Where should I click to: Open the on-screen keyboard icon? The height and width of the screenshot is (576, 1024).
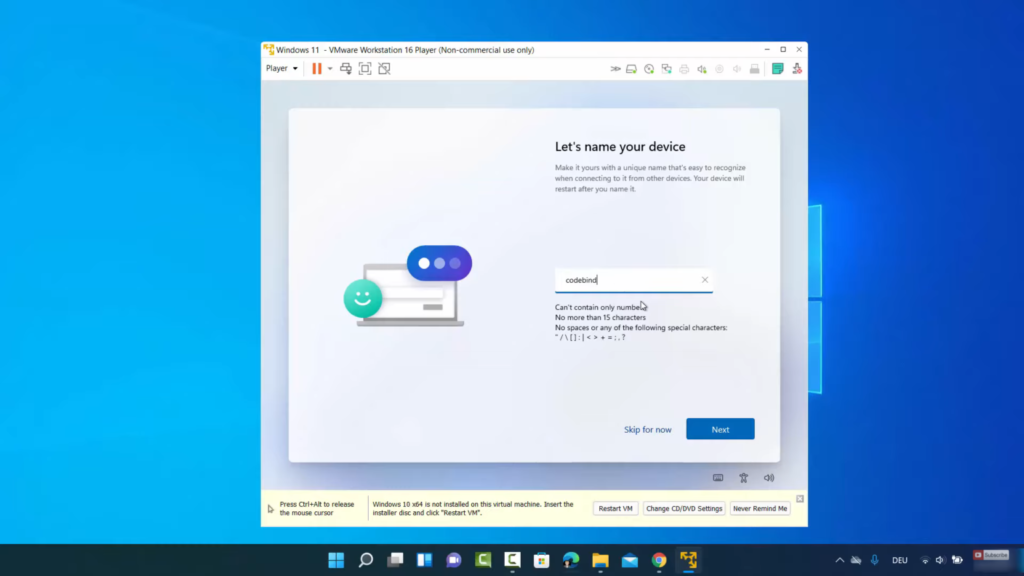click(718, 478)
